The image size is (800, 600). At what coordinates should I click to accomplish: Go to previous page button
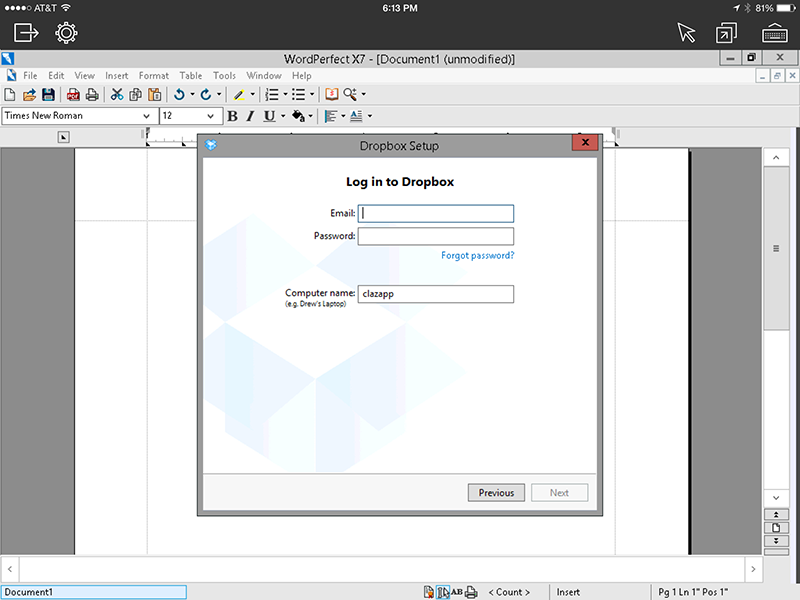pos(776,514)
